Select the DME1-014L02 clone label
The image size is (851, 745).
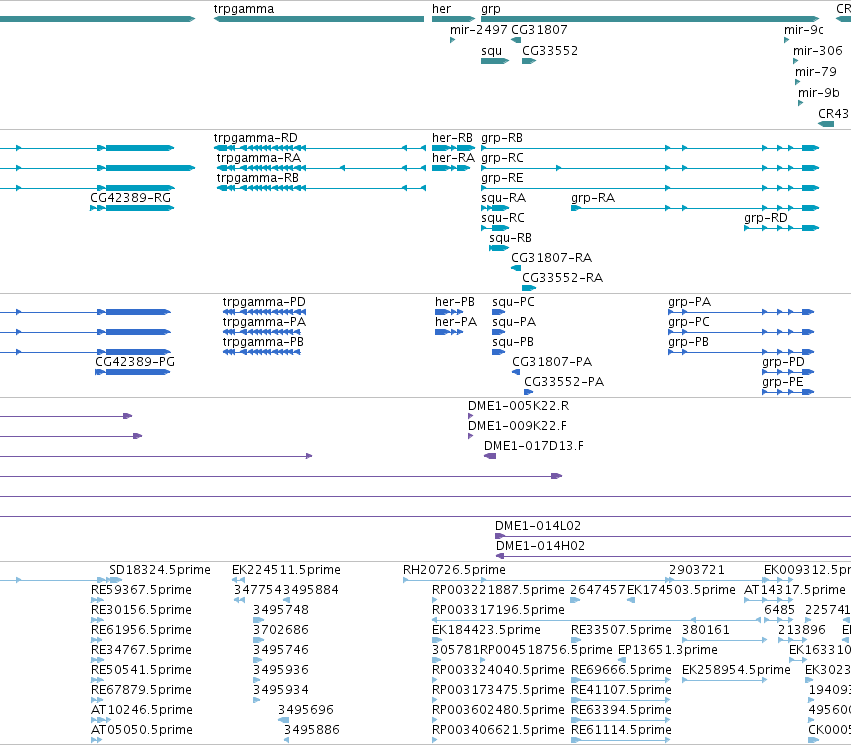click(x=538, y=526)
